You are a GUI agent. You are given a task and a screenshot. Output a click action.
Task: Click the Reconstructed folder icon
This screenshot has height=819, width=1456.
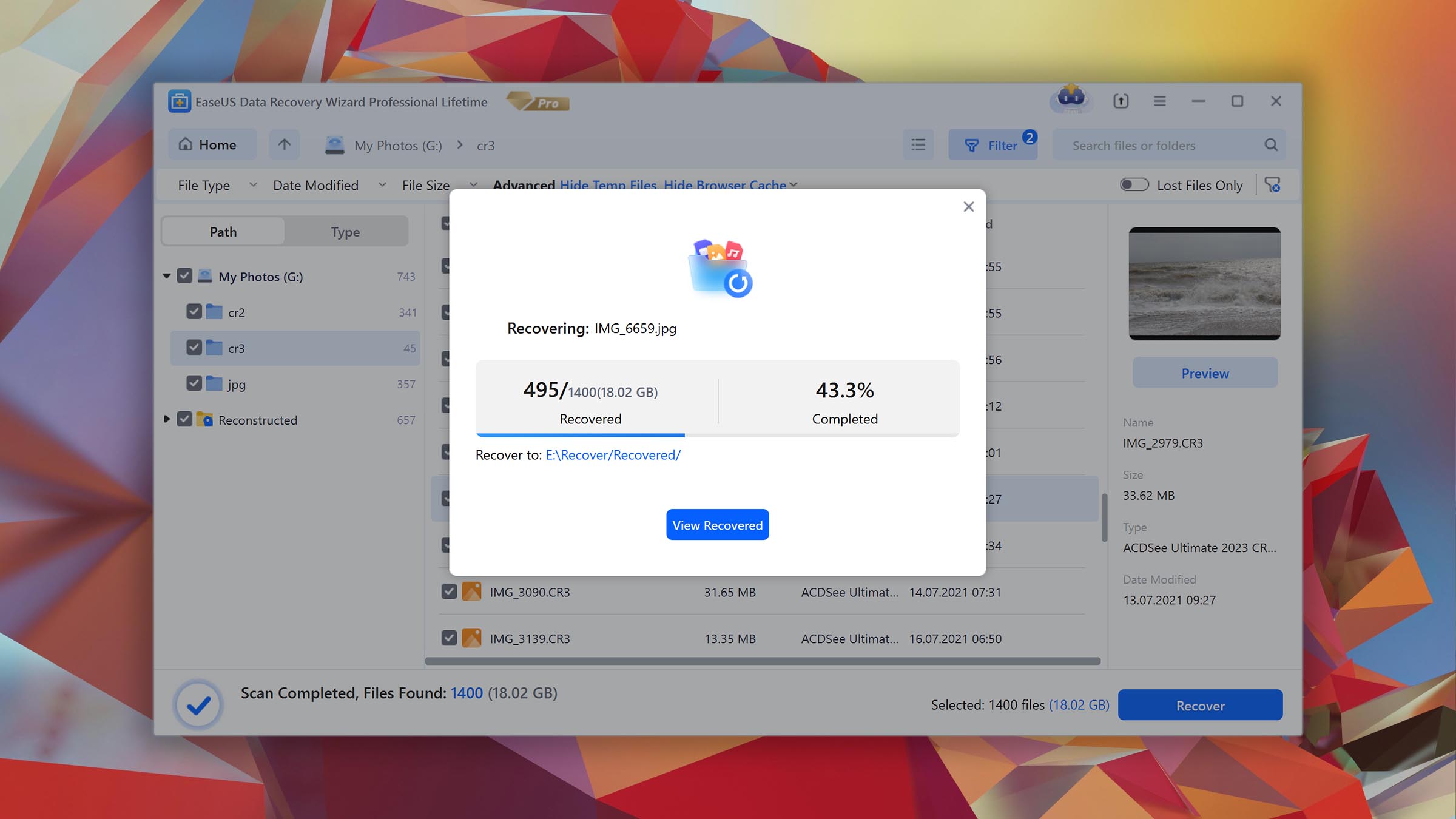(204, 419)
